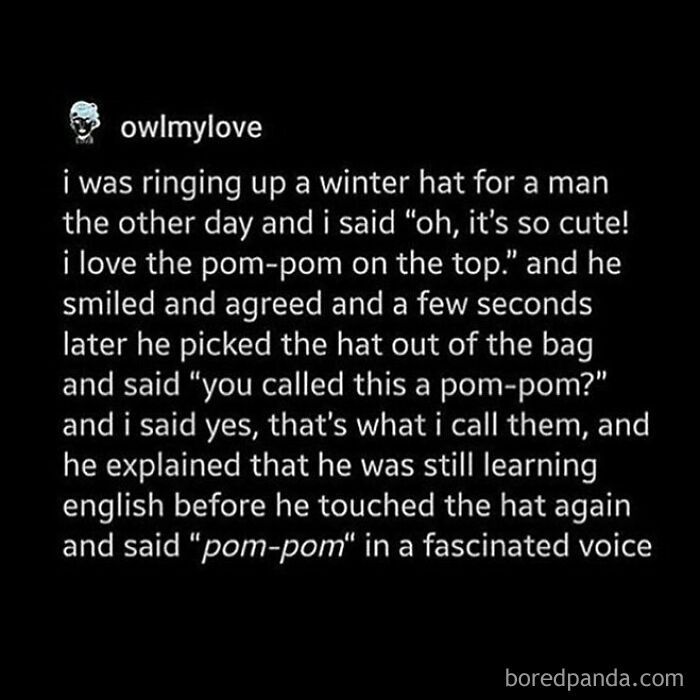Click the word "ringing" in the first line
This screenshot has width=700, height=700.
(191, 185)
